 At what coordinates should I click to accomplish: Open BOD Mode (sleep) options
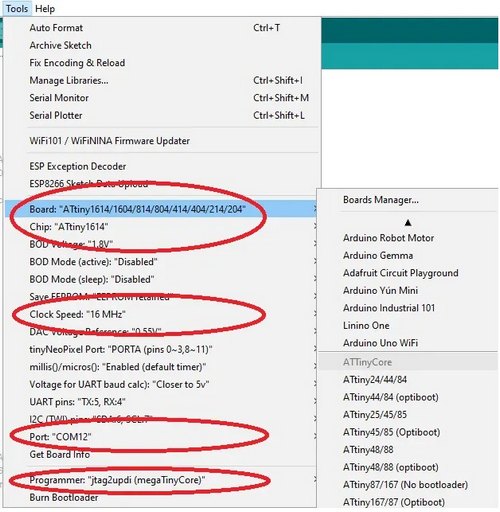coord(162,279)
